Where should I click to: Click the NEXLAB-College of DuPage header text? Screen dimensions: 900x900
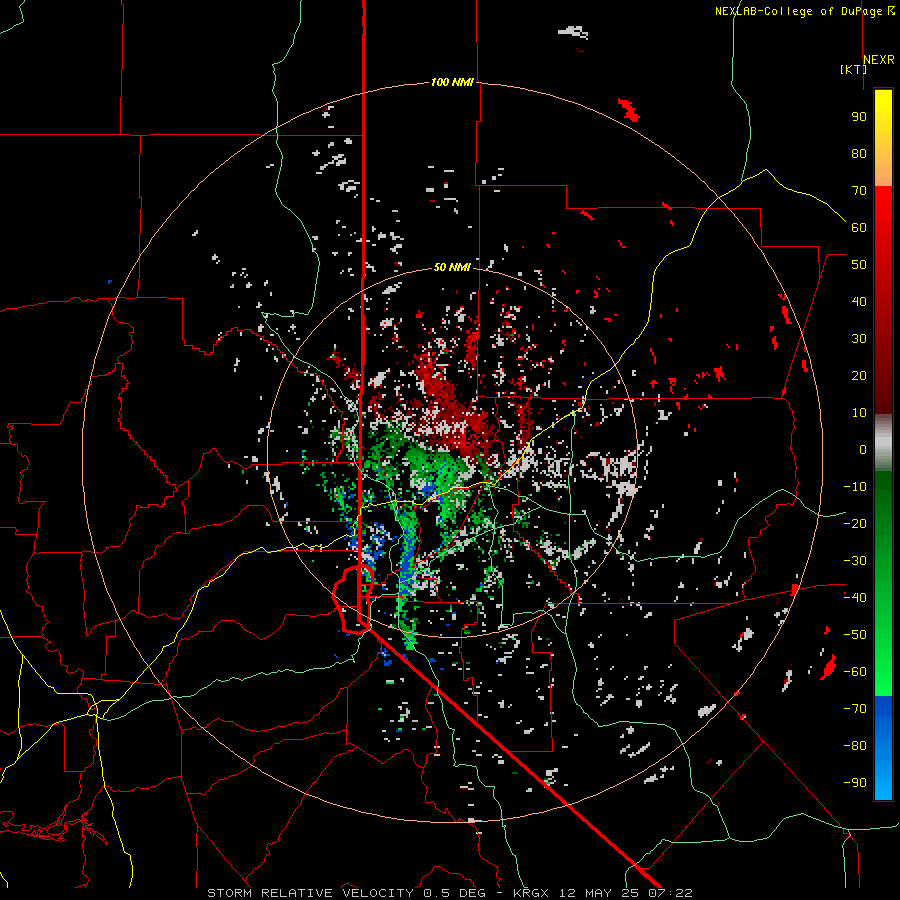coord(798,11)
